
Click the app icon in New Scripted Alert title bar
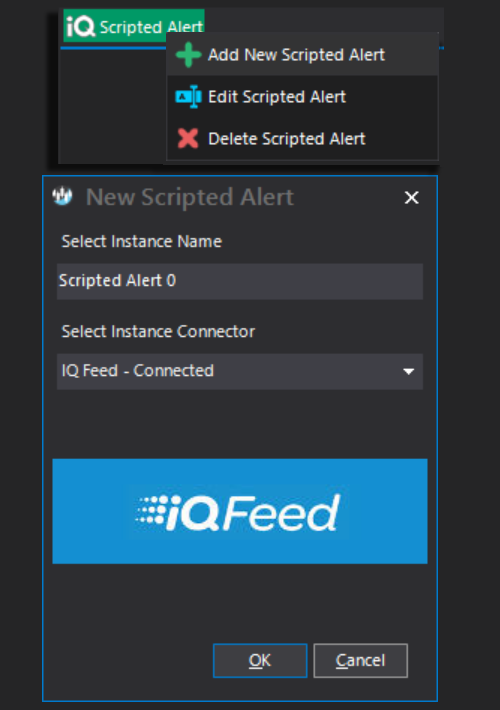62,197
